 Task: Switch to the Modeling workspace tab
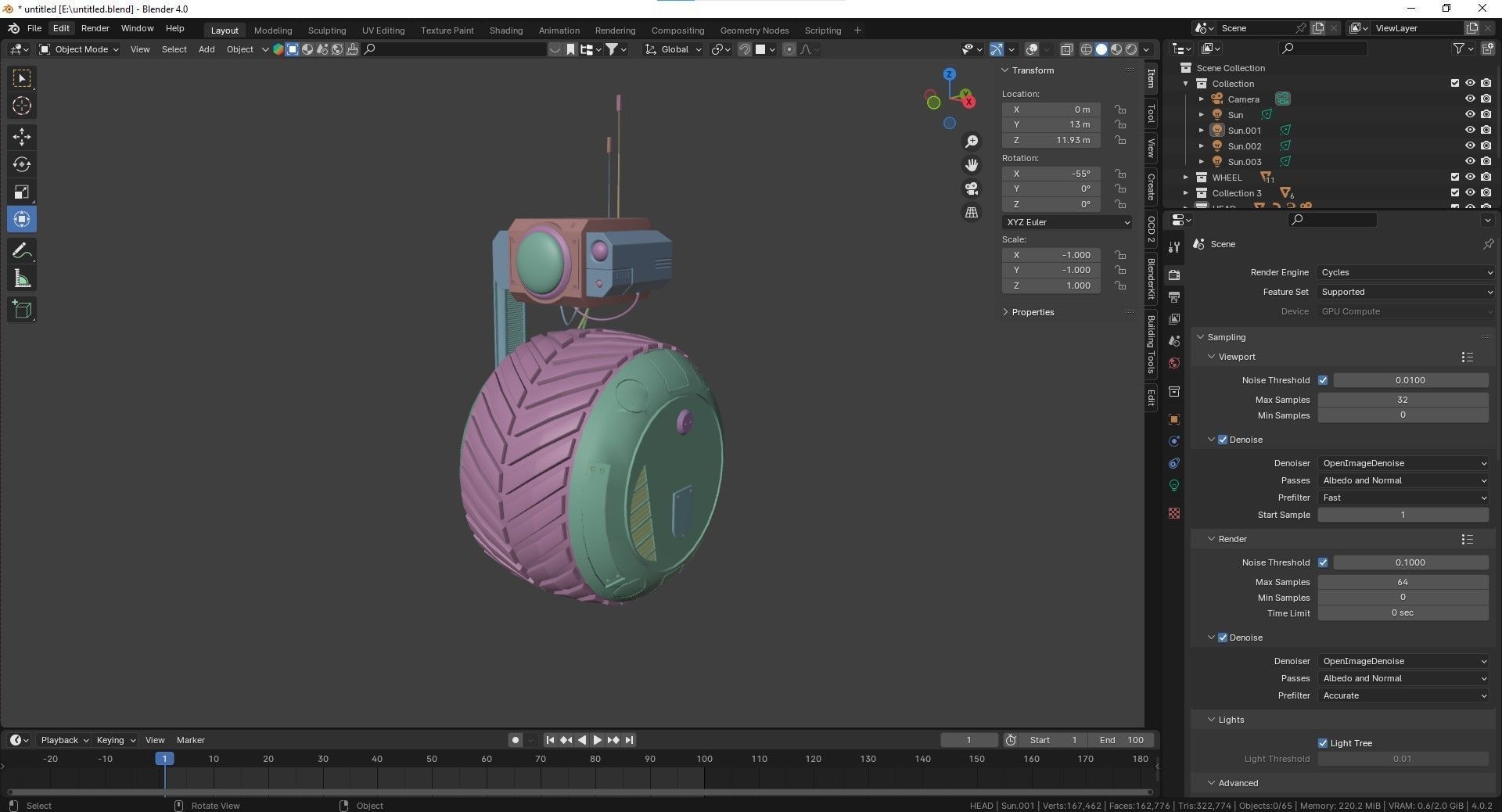pyautogui.click(x=273, y=31)
